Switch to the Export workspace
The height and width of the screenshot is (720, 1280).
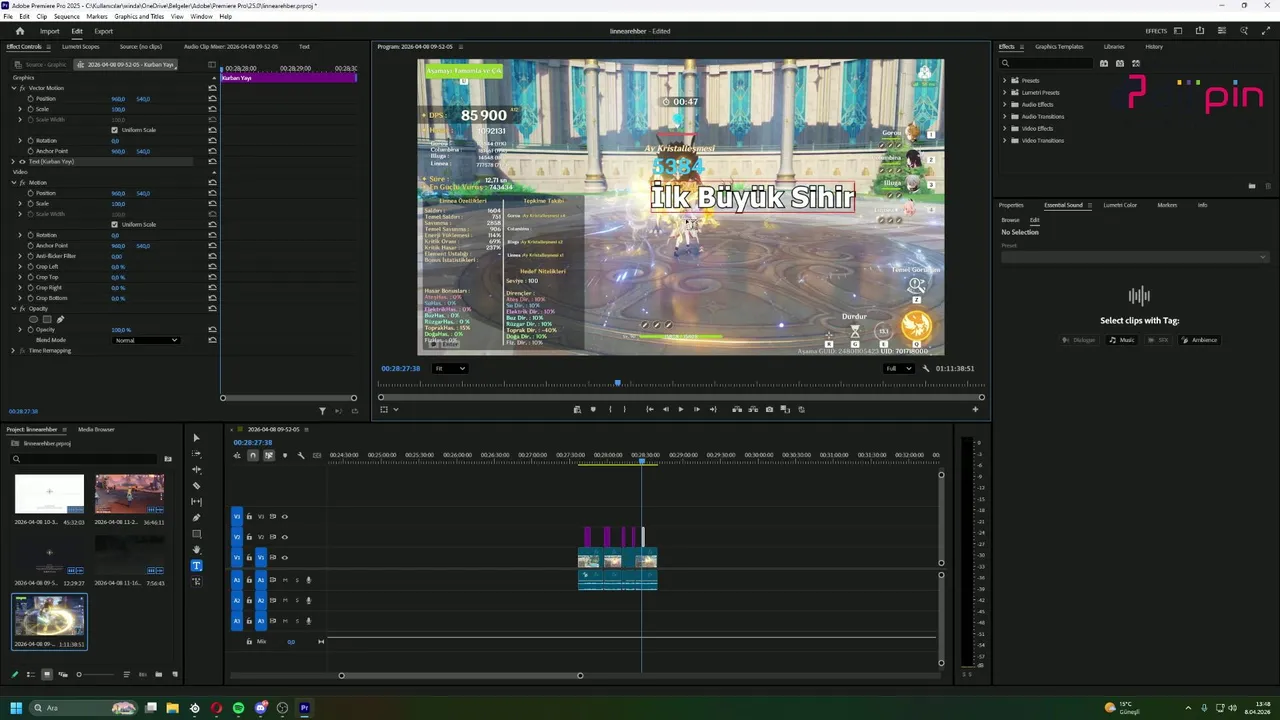point(103,31)
